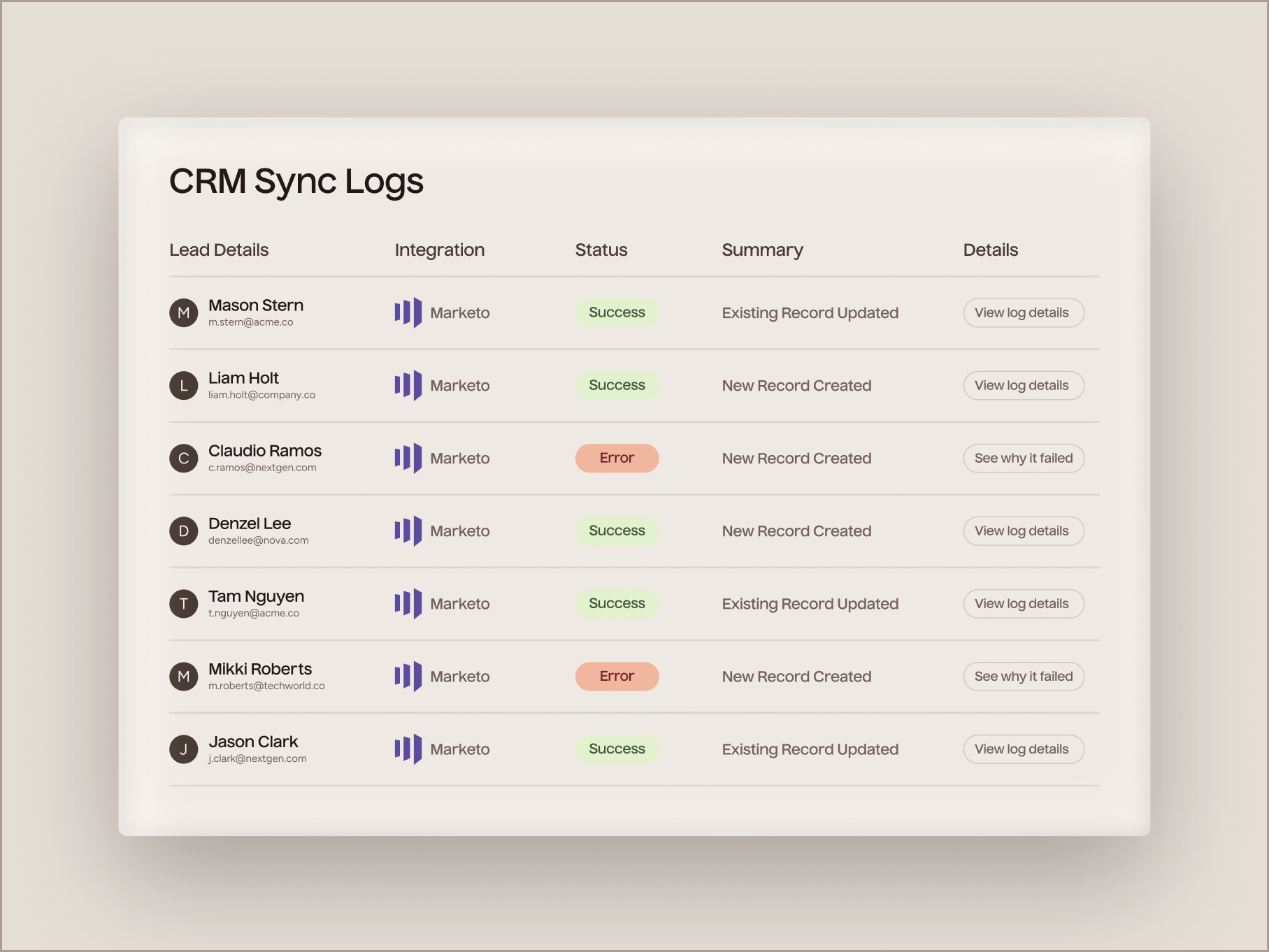View log details for Mason Stern
This screenshot has width=1269, height=952.
click(1023, 312)
